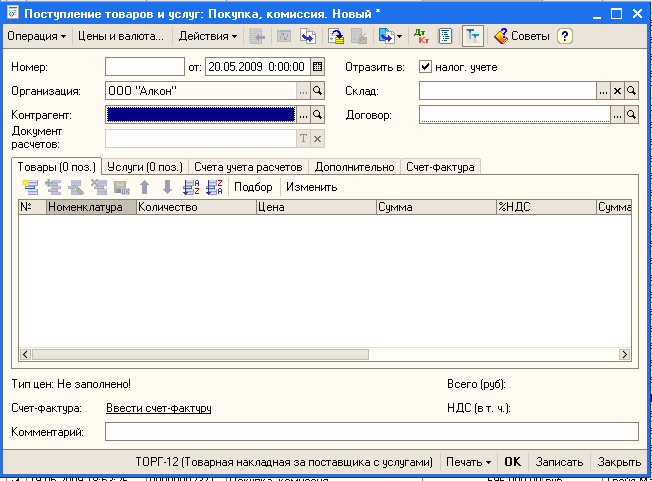Click the magnifier icon next to Организация
The width and height of the screenshot is (652, 481).
point(318,91)
